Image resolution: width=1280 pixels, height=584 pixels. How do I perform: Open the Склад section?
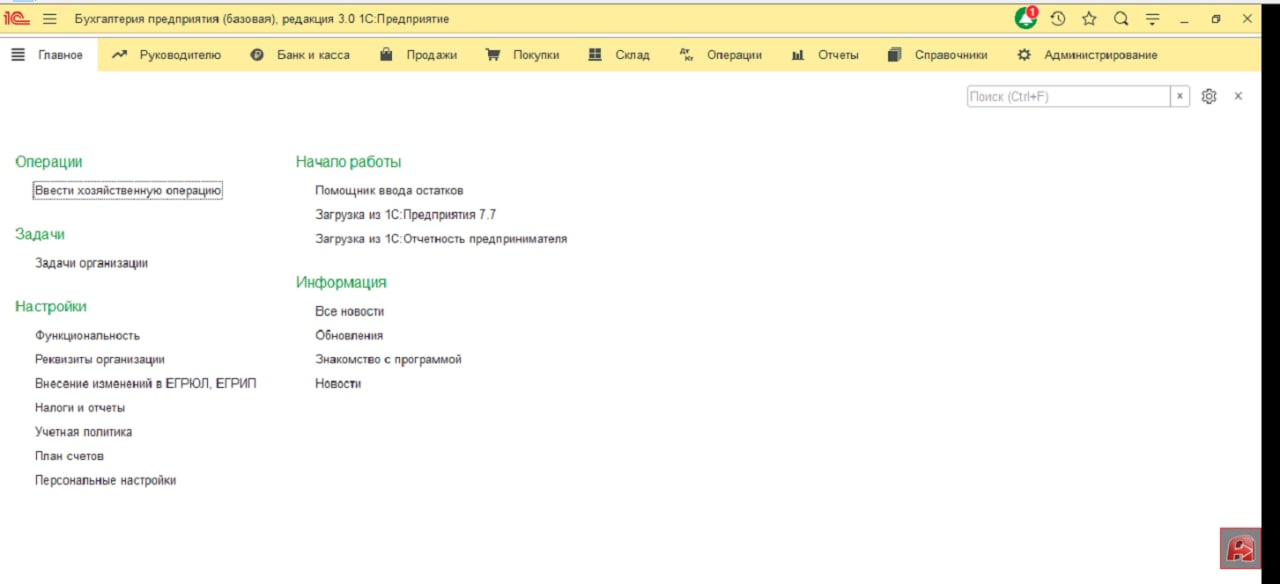[632, 55]
